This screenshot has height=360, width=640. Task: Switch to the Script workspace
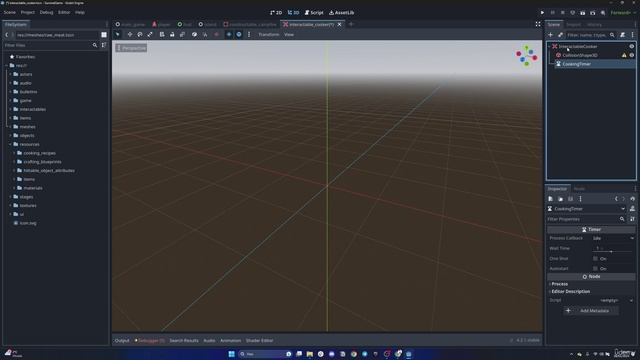coord(314,13)
